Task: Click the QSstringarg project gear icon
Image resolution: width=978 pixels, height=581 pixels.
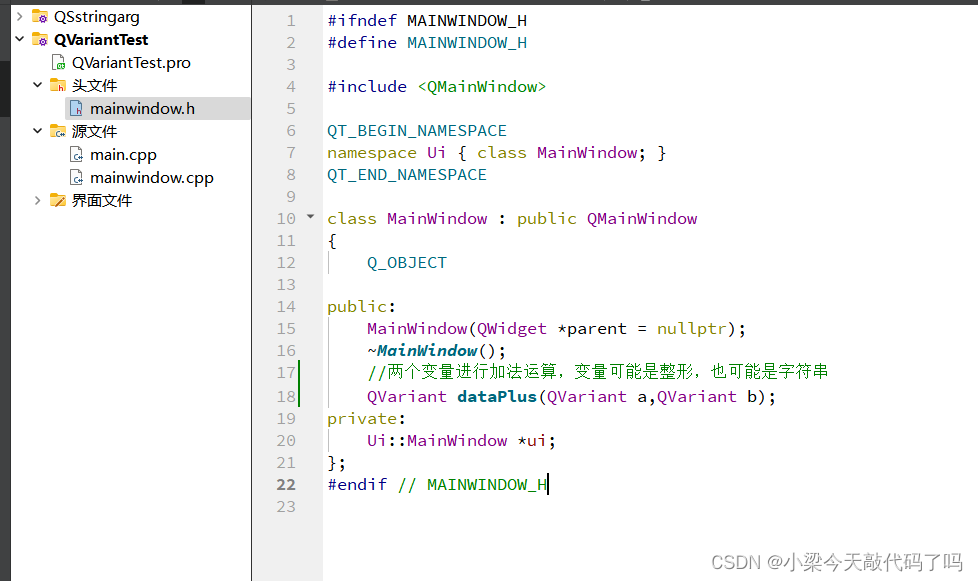Action: (x=38, y=16)
